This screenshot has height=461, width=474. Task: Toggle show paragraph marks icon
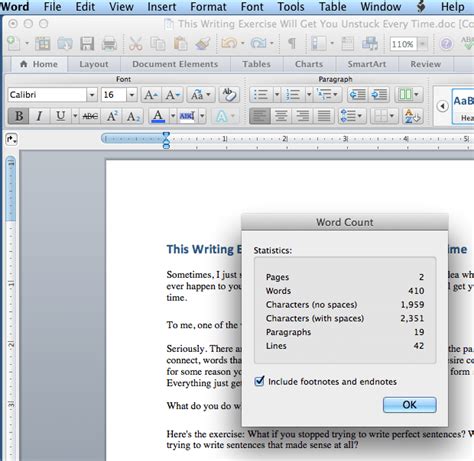click(x=292, y=43)
